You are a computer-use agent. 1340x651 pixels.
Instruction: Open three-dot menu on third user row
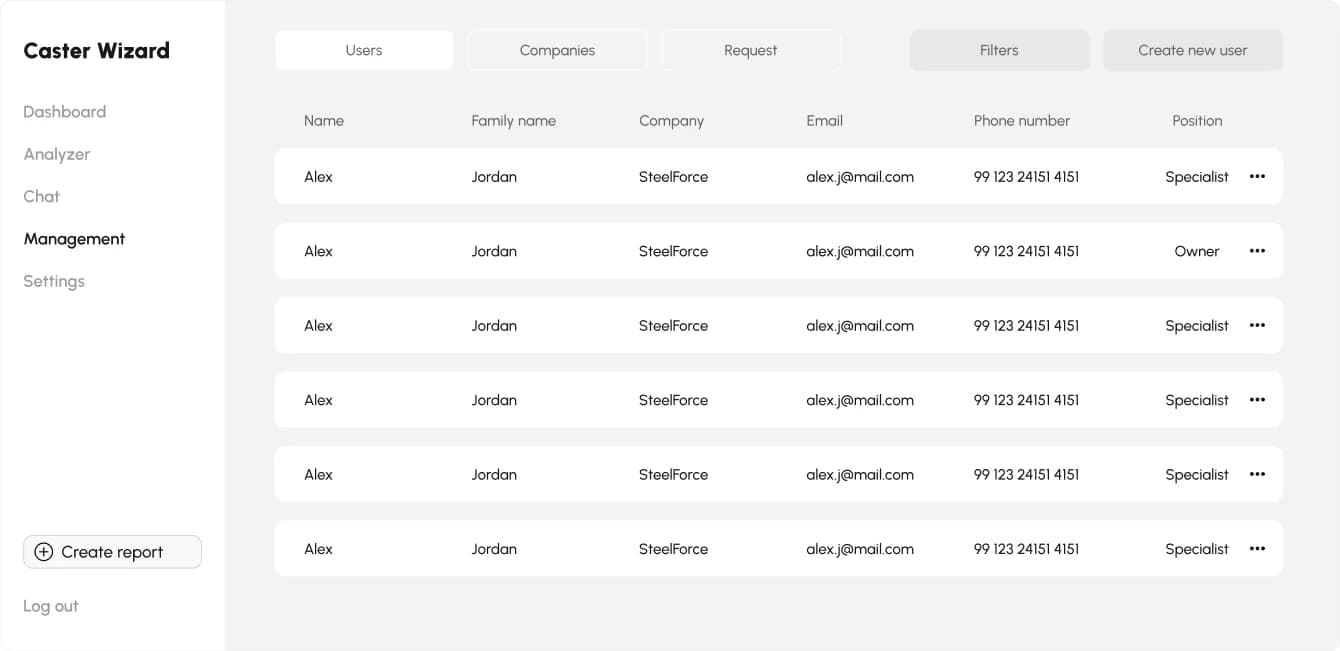pos(1257,325)
